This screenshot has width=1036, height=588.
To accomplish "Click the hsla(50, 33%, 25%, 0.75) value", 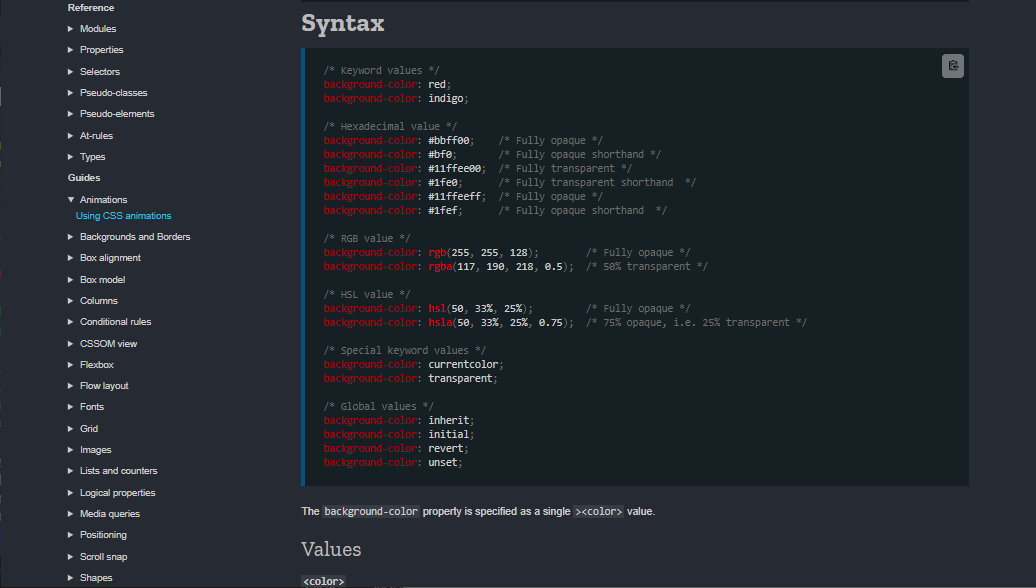I will tap(498, 322).
